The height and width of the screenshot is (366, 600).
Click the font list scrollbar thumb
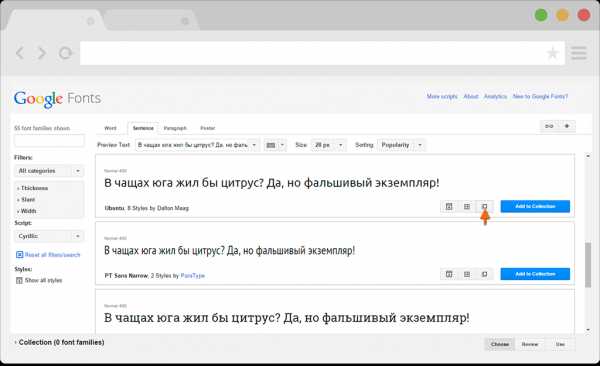tap(588, 265)
